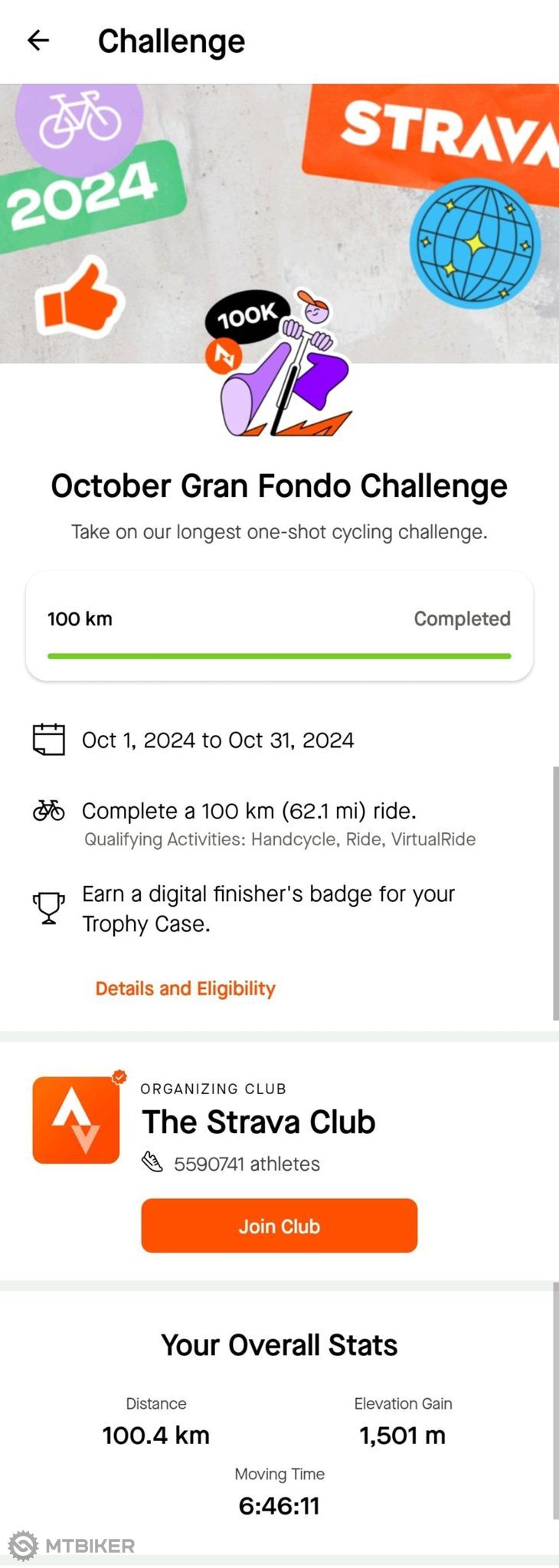Tap the Completed status label
The height and width of the screenshot is (1568, 559).
463,619
